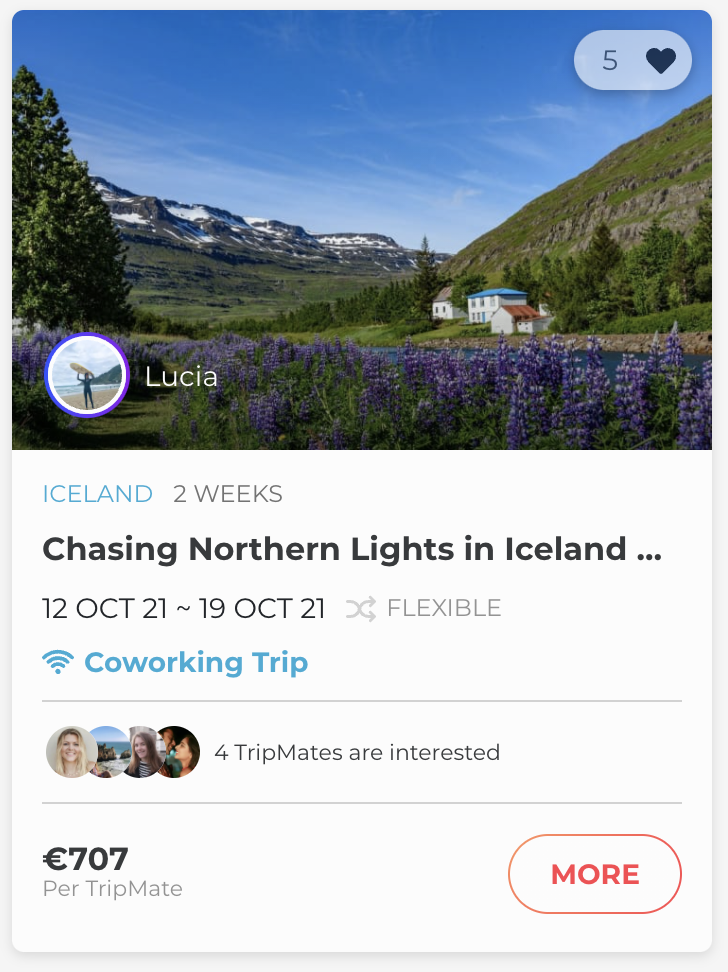Click the like count number 5
This screenshot has width=728, height=972.
tap(610, 62)
